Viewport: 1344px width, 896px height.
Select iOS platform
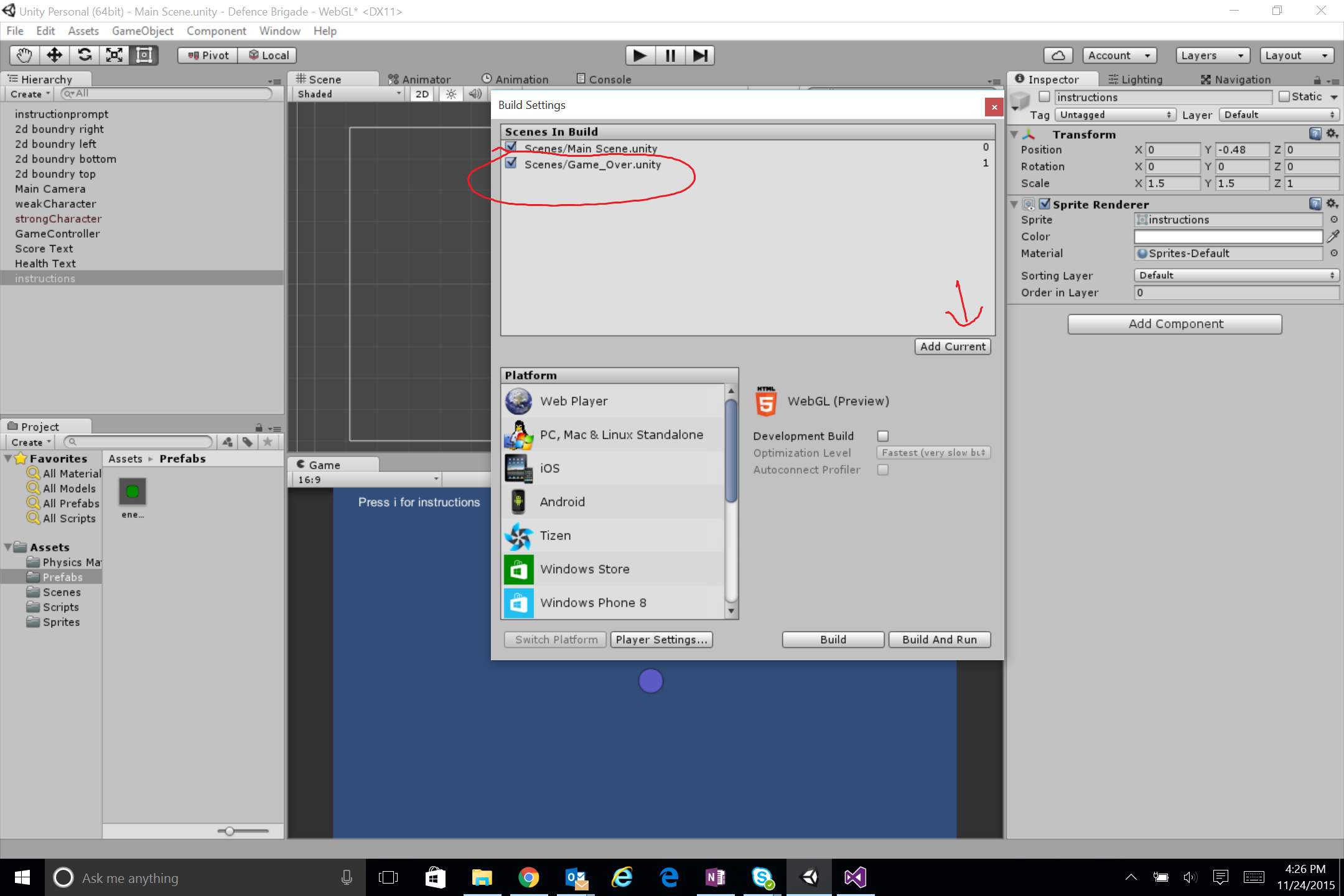(613, 469)
